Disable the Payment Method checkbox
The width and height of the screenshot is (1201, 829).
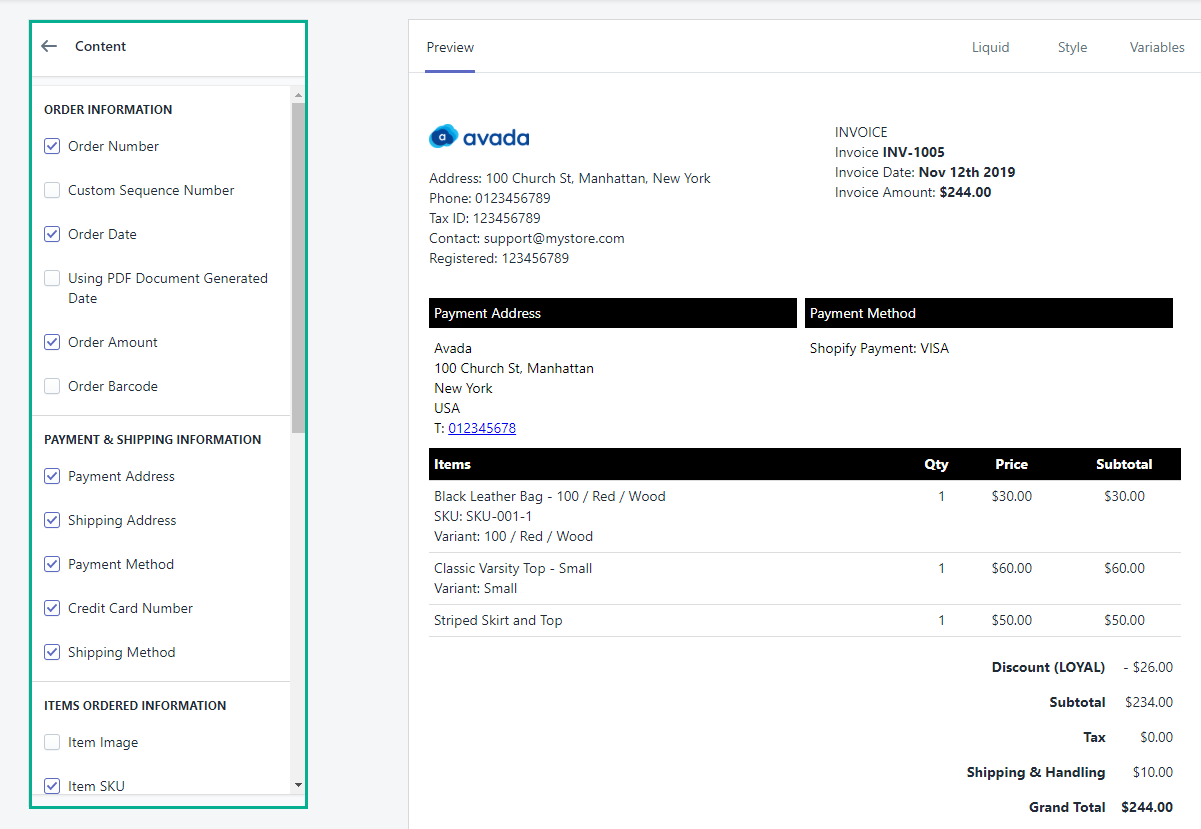(51, 564)
